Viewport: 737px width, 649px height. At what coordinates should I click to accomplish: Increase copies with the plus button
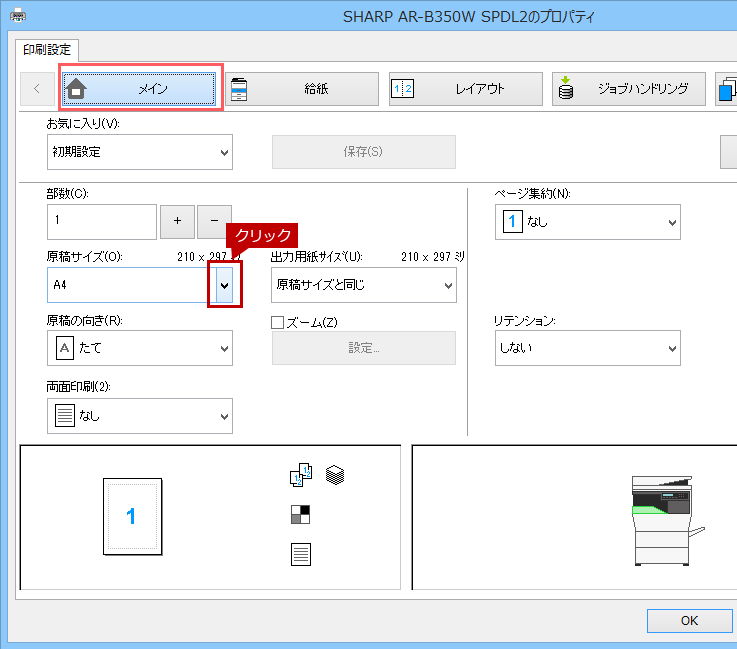177,221
